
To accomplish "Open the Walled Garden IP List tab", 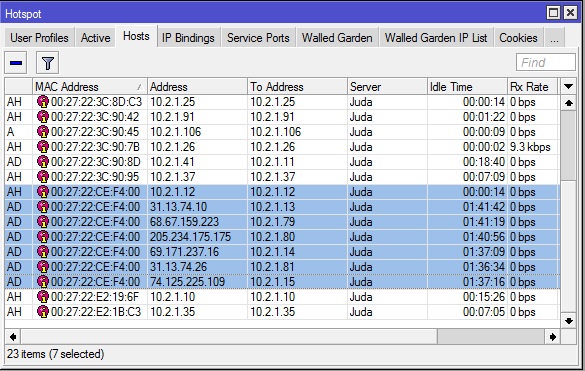I will click(x=436, y=38).
